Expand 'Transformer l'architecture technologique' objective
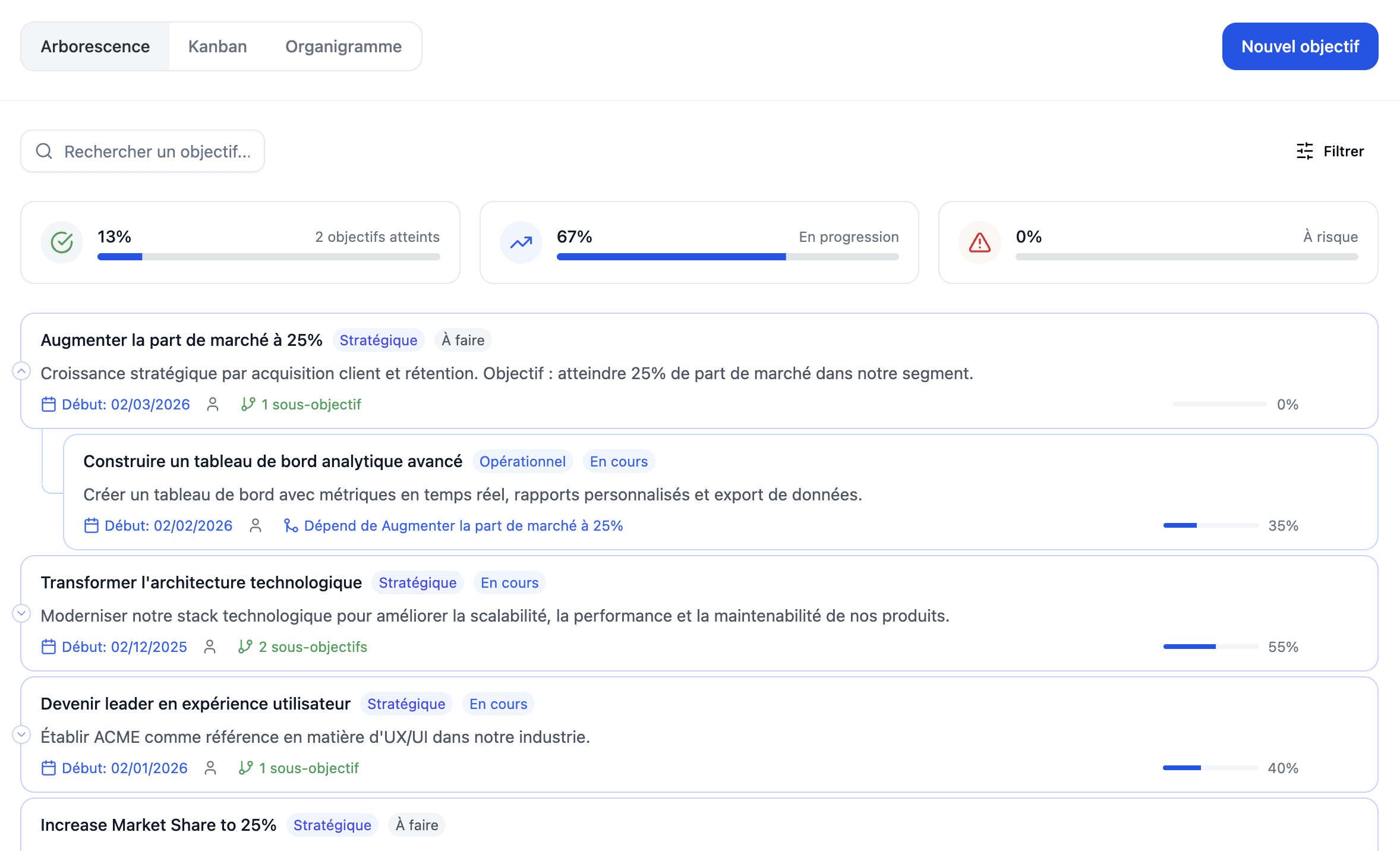Image resolution: width=1400 pixels, height=851 pixels. 21,613
